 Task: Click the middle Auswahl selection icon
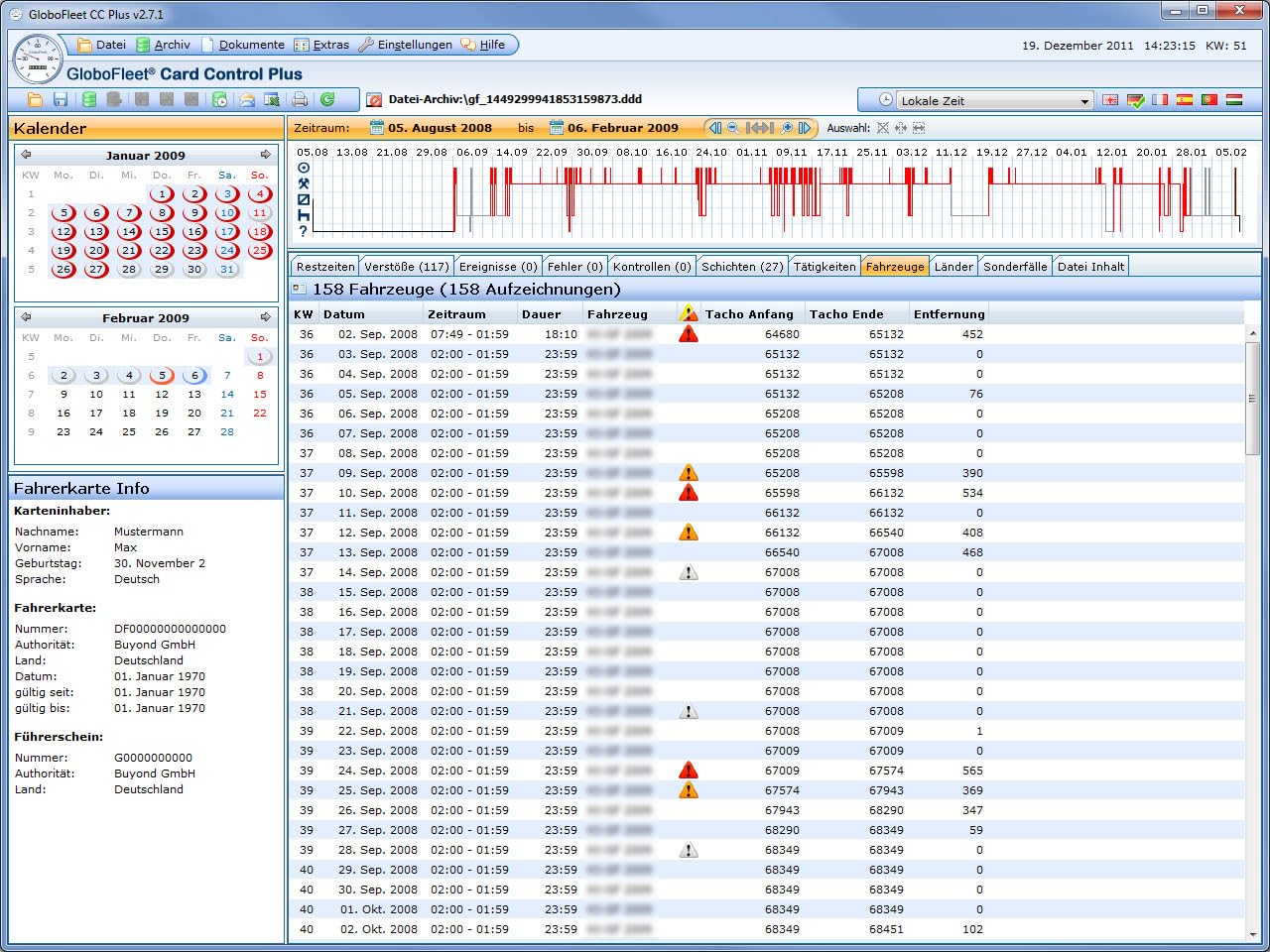point(901,128)
